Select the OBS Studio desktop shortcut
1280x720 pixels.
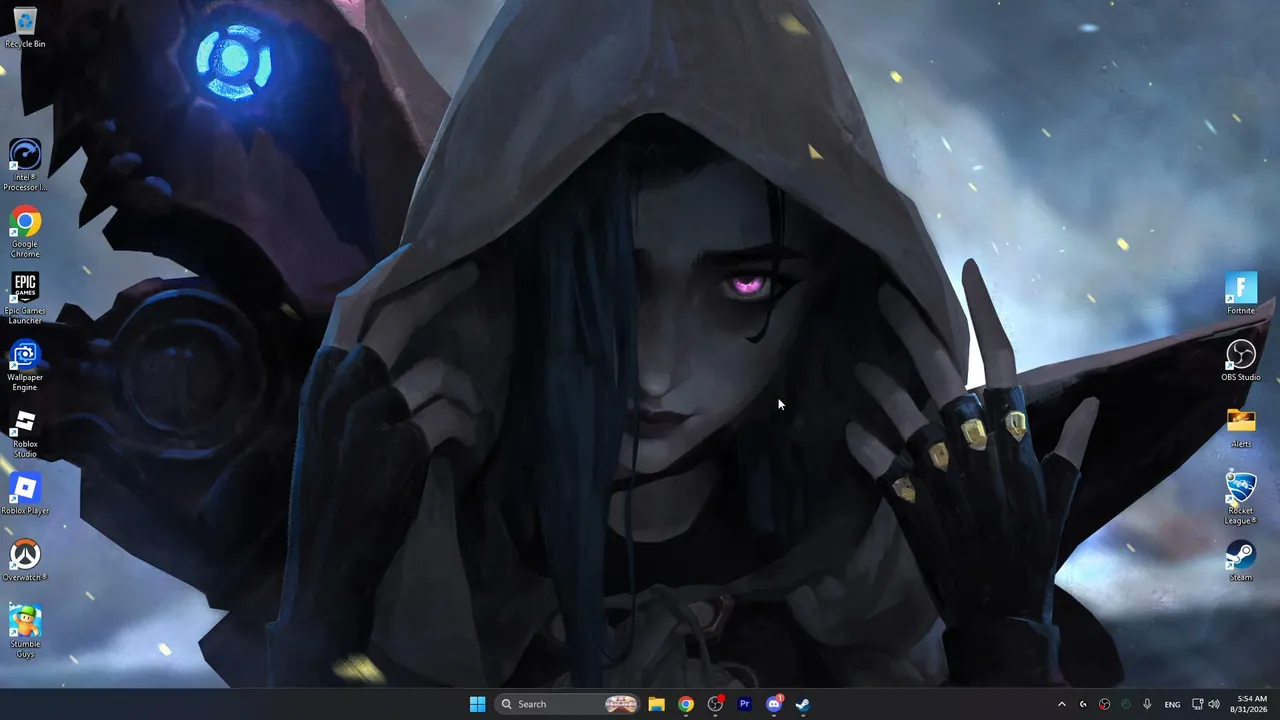click(1241, 361)
